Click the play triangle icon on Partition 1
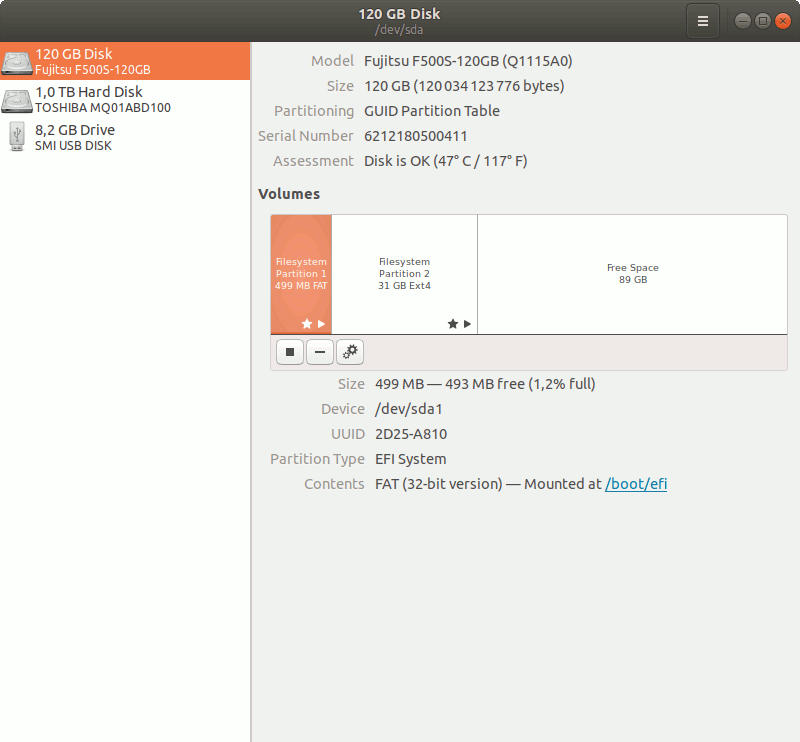The image size is (800, 742). pyautogui.click(x=321, y=324)
